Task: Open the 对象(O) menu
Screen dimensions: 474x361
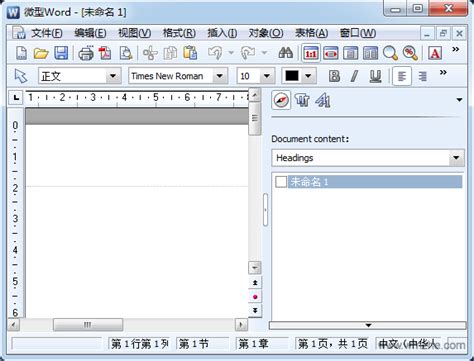Action: pyautogui.click(x=266, y=33)
